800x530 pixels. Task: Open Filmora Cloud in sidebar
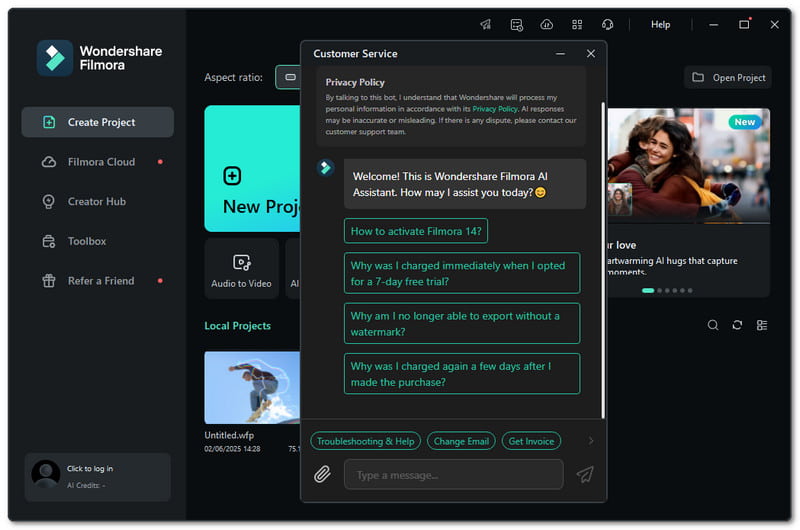(x=97, y=162)
